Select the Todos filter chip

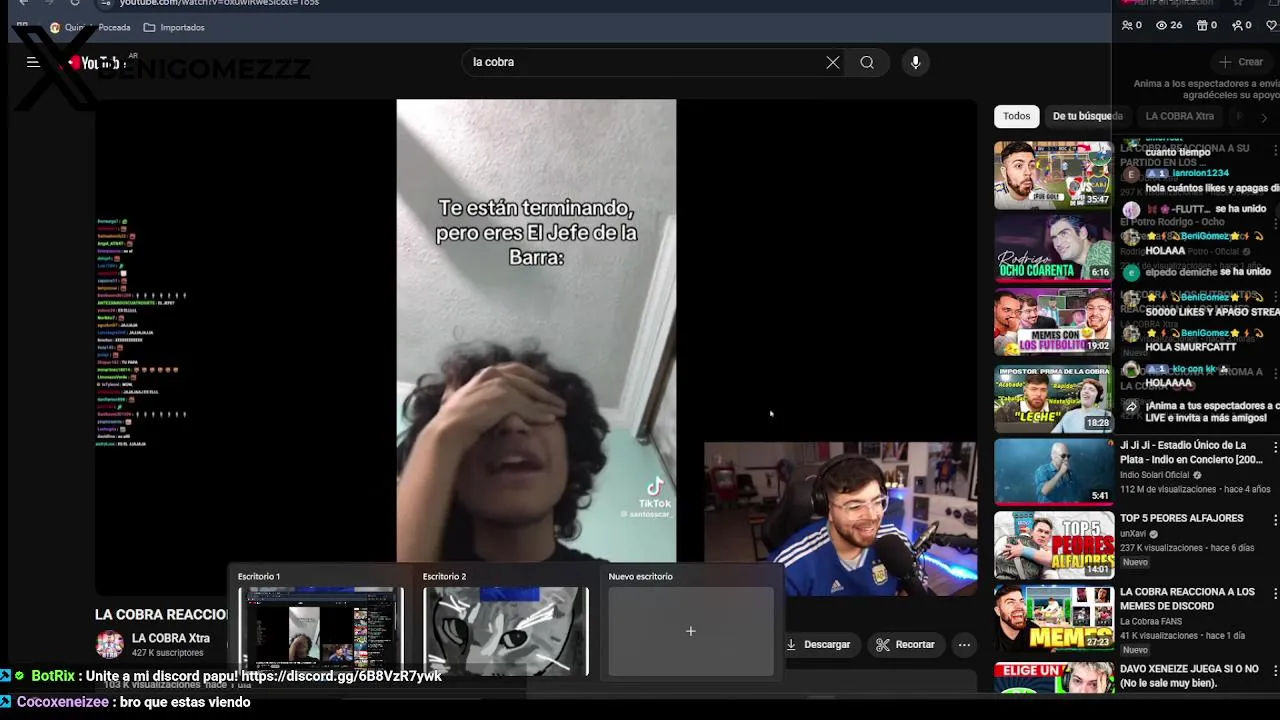[1016, 116]
